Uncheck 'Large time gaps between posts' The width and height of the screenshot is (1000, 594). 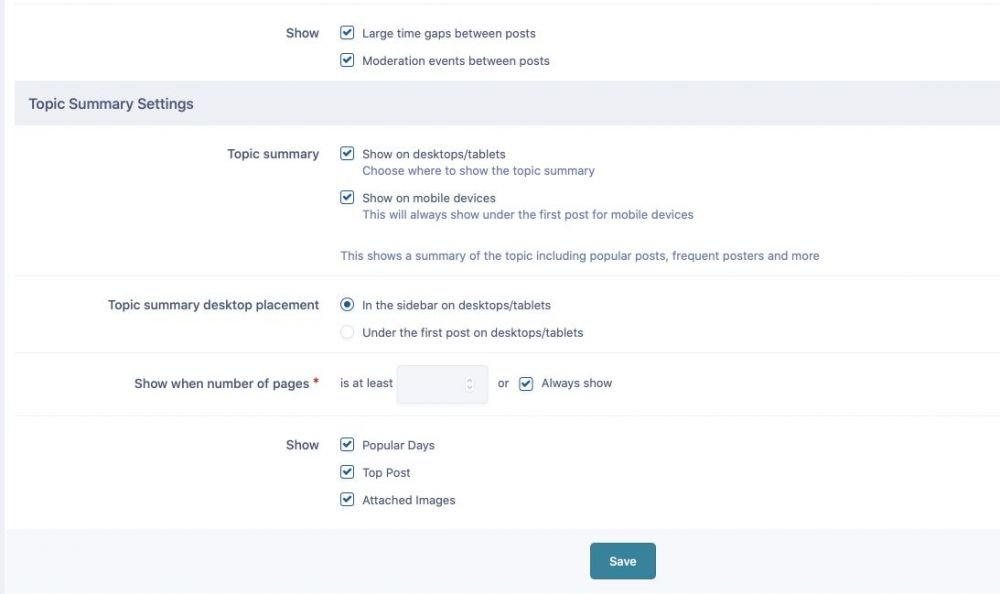click(347, 32)
